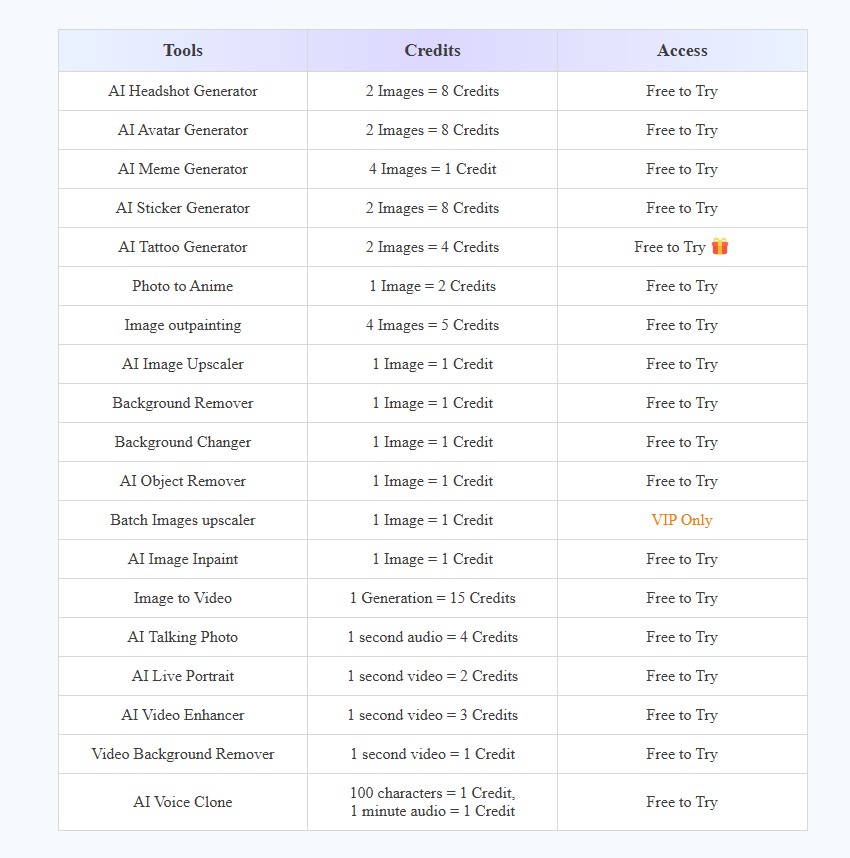Click the Credits column header
This screenshot has width=850, height=858.
tap(432, 51)
